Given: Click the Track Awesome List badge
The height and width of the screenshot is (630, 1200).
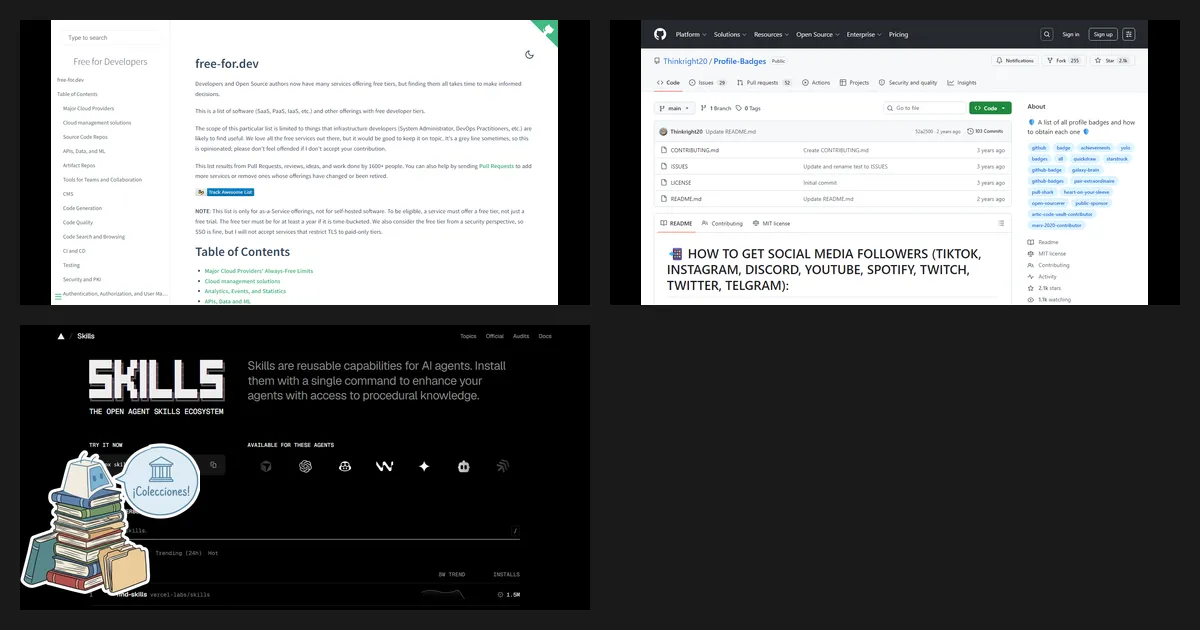Looking at the screenshot, I should 225,191.
